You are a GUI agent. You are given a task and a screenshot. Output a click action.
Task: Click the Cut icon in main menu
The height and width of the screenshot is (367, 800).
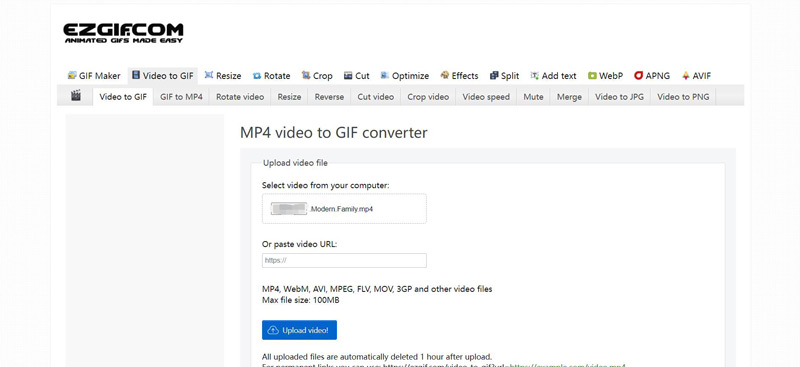point(348,76)
